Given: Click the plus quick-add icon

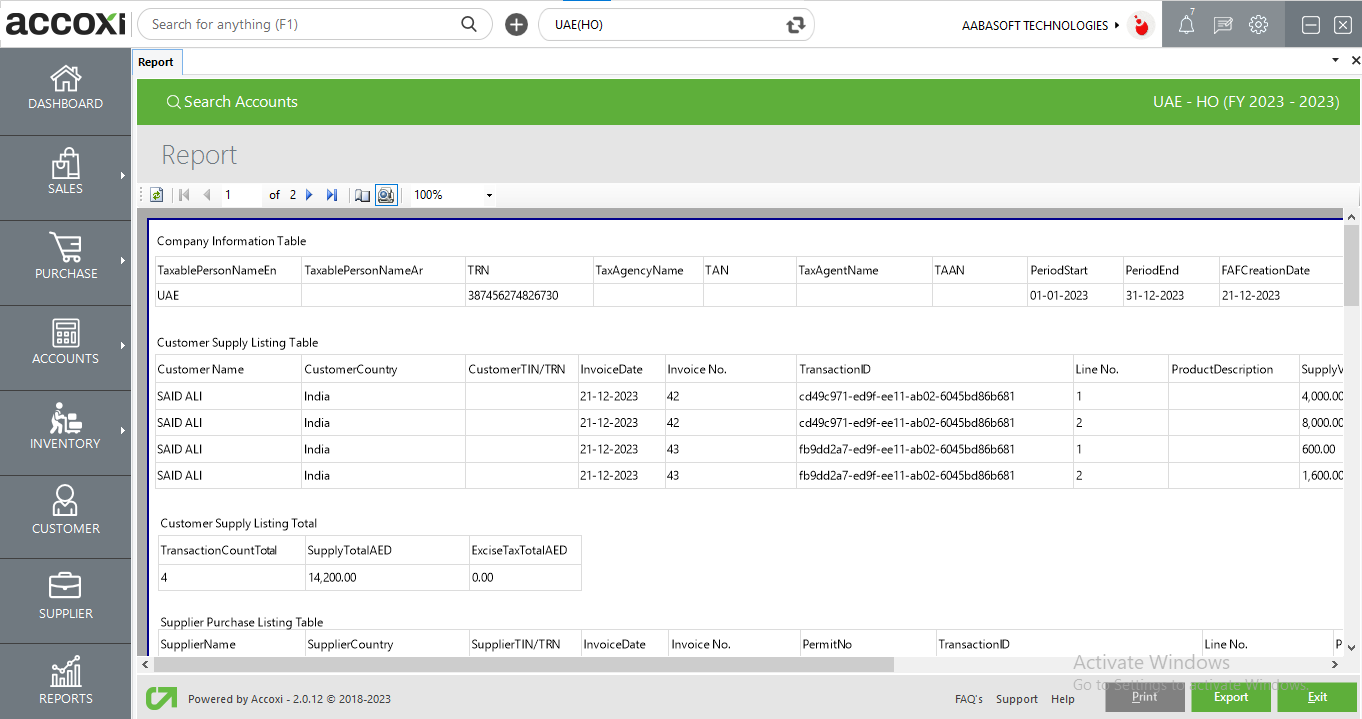Looking at the screenshot, I should pos(516,25).
